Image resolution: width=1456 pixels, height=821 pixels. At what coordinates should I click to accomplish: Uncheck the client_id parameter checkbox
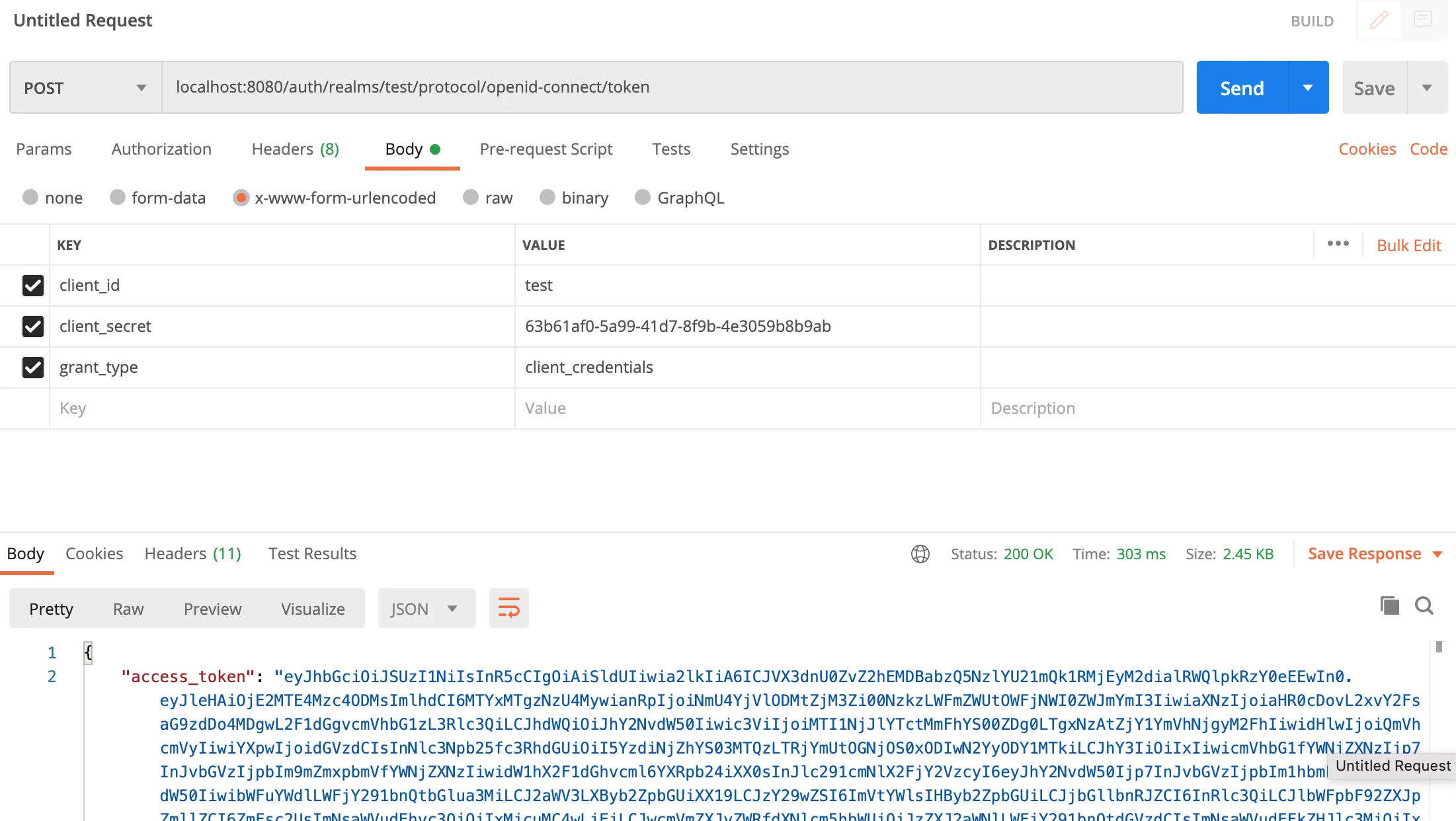pyautogui.click(x=32, y=286)
